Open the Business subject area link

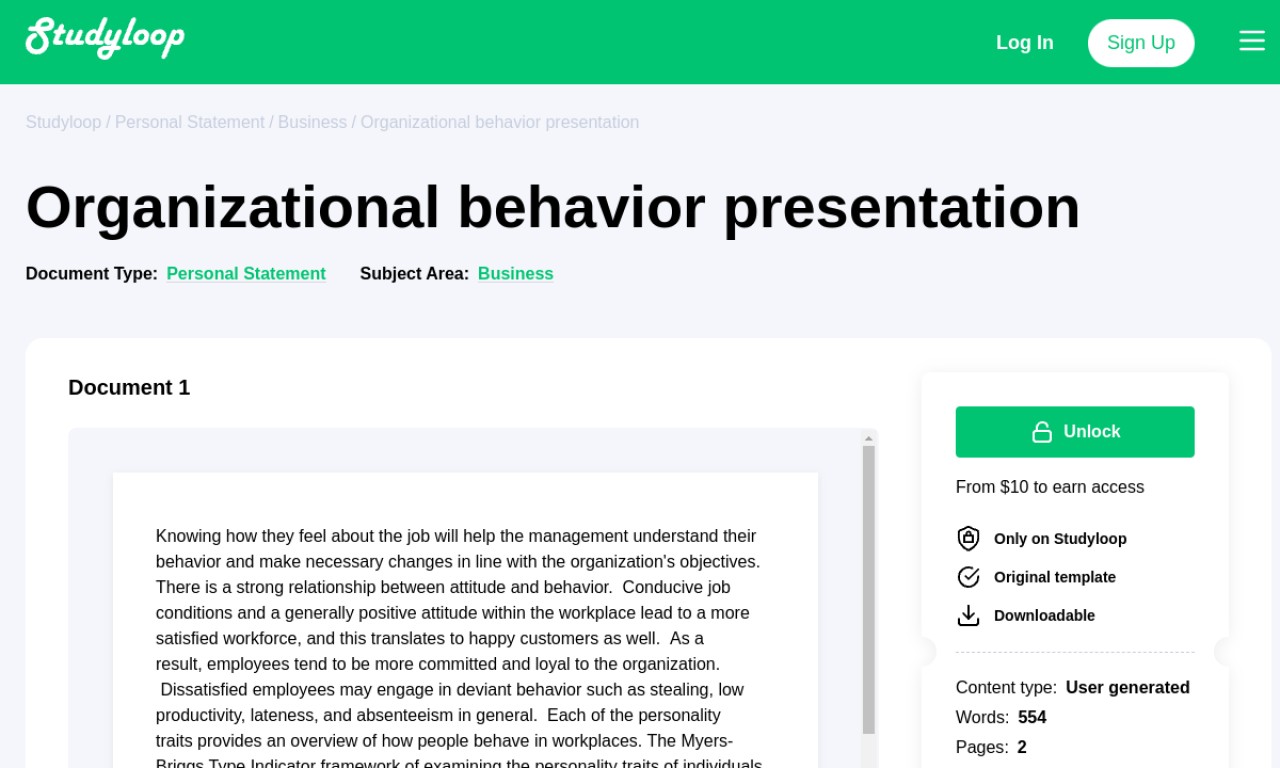pos(515,274)
